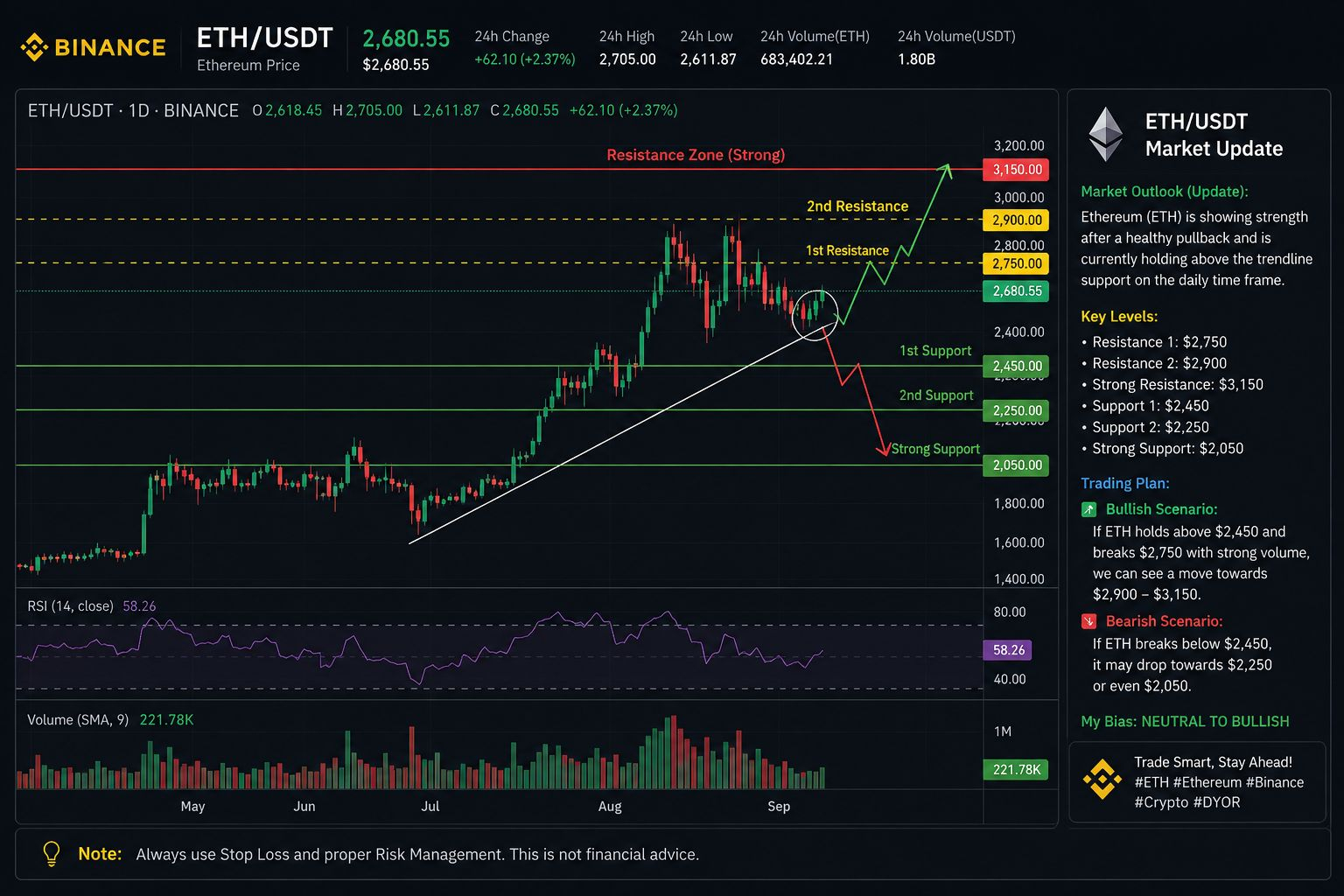
Task: Click the "Market Outlook (Update):" heading
Action: (x=1165, y=192)
